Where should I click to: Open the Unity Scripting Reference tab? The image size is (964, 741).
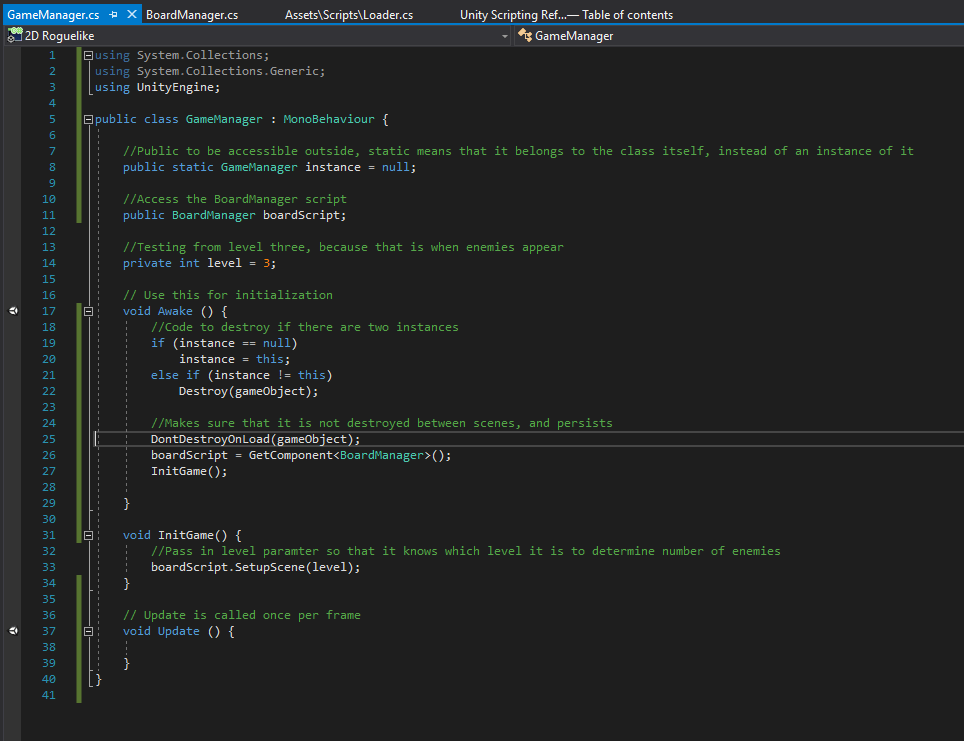point(566,15)
